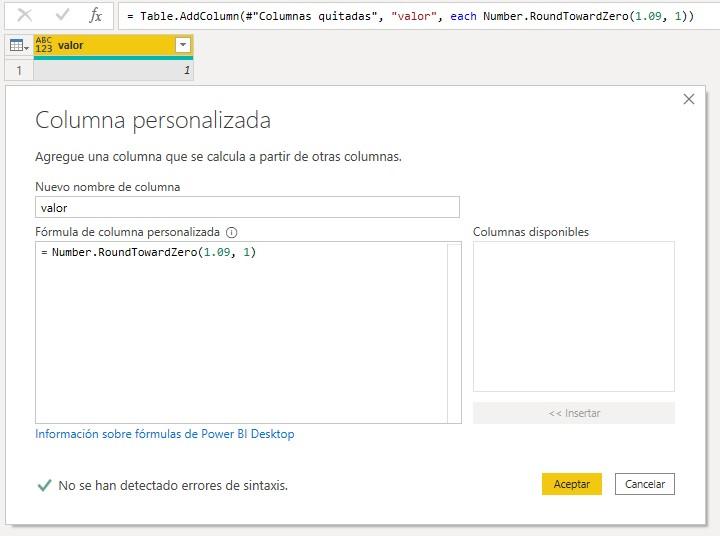Screen dimensions: 720x536
Task: Click the Columnas disponibles list box
Action: point(573,315)
